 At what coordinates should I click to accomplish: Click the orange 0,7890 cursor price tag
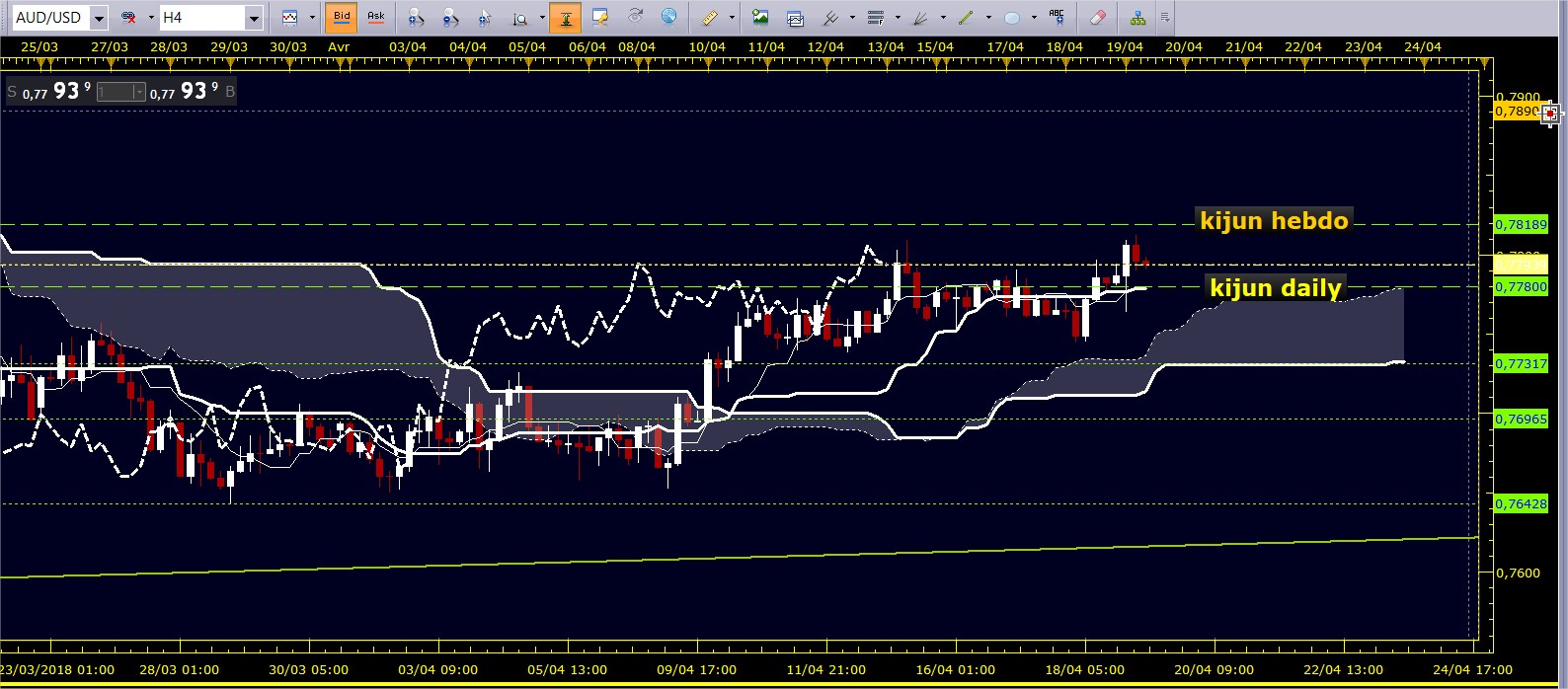click(x=1518, y=111)
